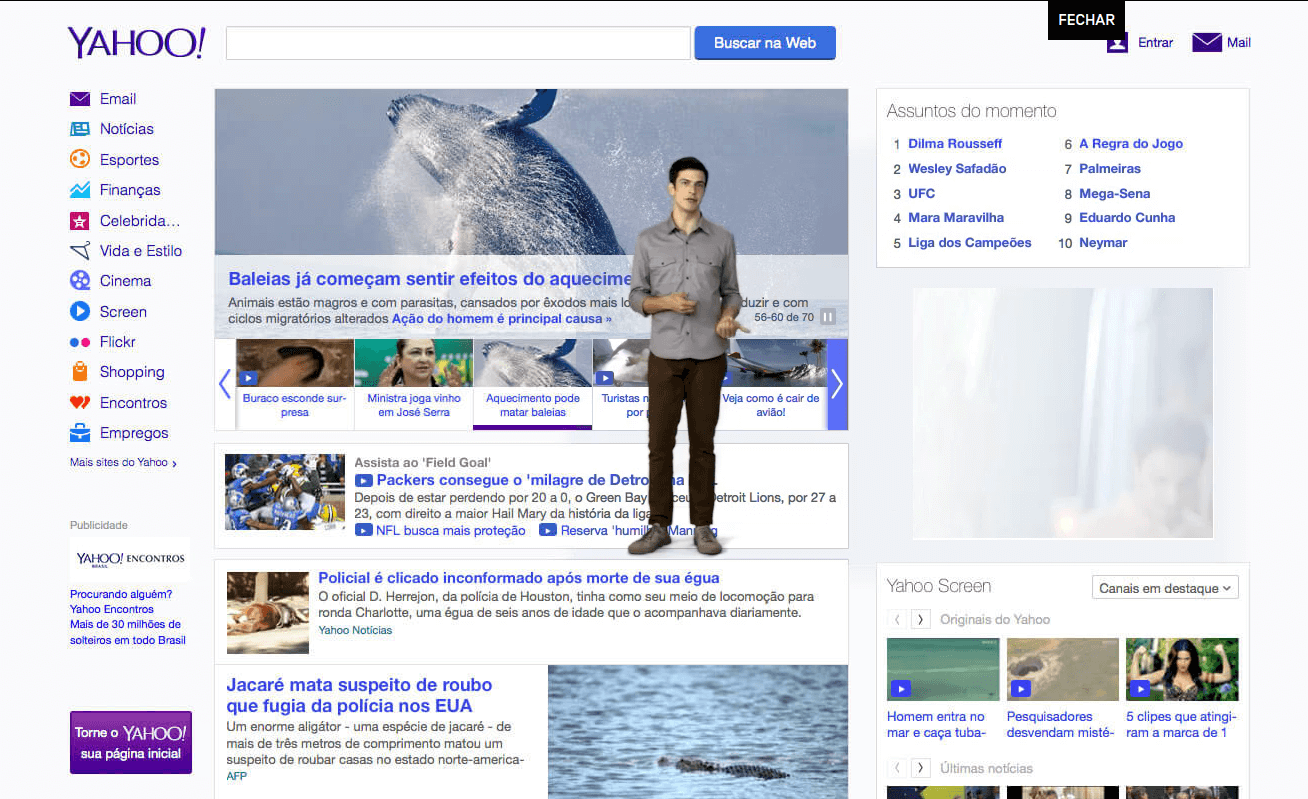This screenshot has width=1308, height=799.
Task: Click the Entrar user profile icon
Action: 1117,43
